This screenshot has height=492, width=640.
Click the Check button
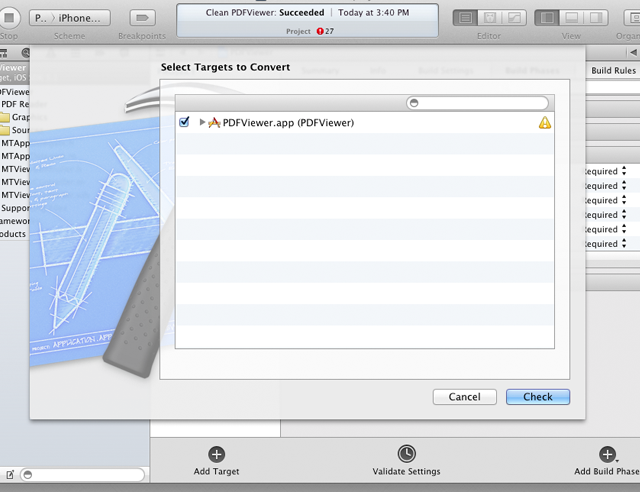pos(538,397)
